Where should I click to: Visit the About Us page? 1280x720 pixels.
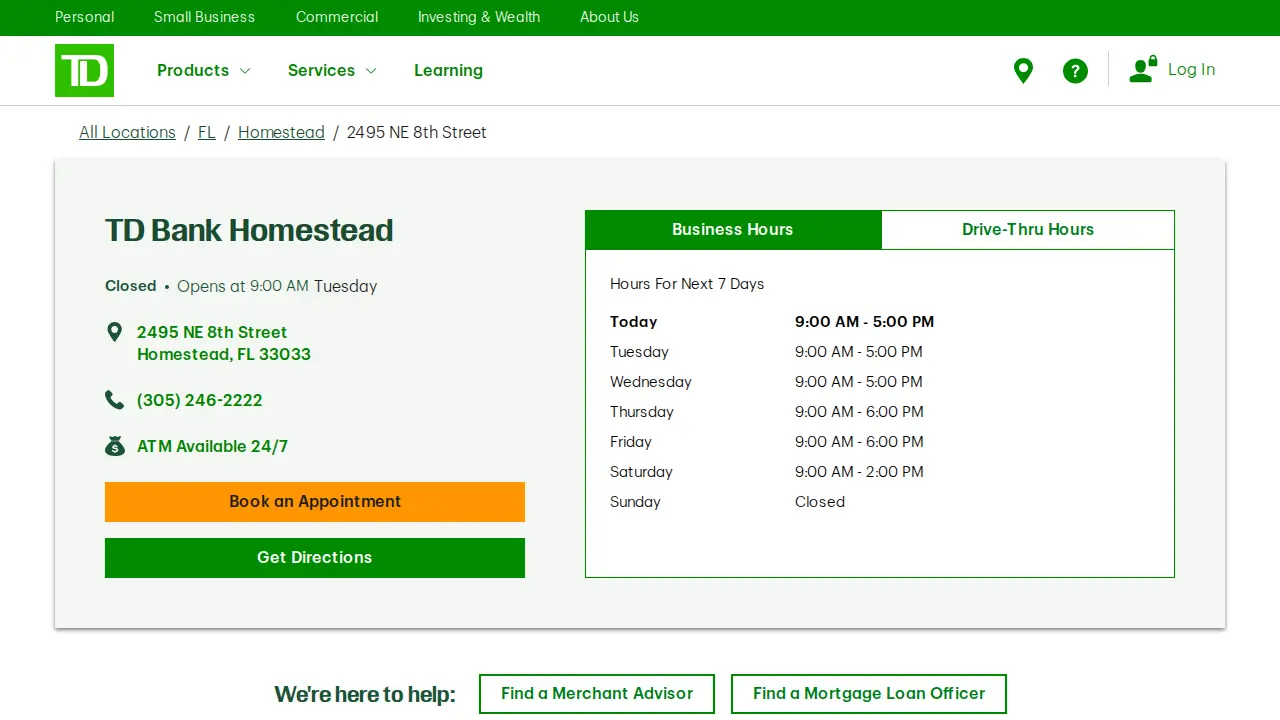(x=609, y=17)
